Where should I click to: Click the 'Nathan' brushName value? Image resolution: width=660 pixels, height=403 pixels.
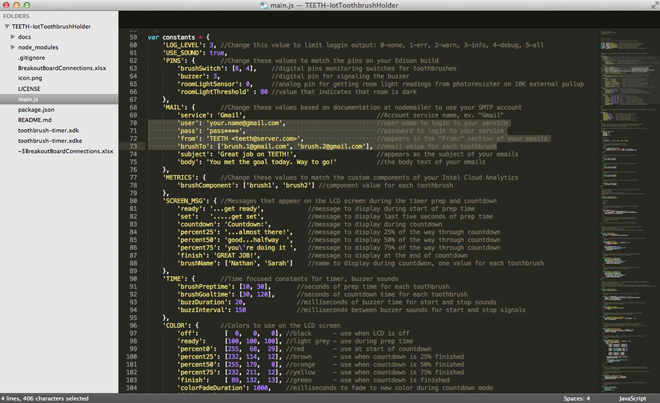(240, 263)
